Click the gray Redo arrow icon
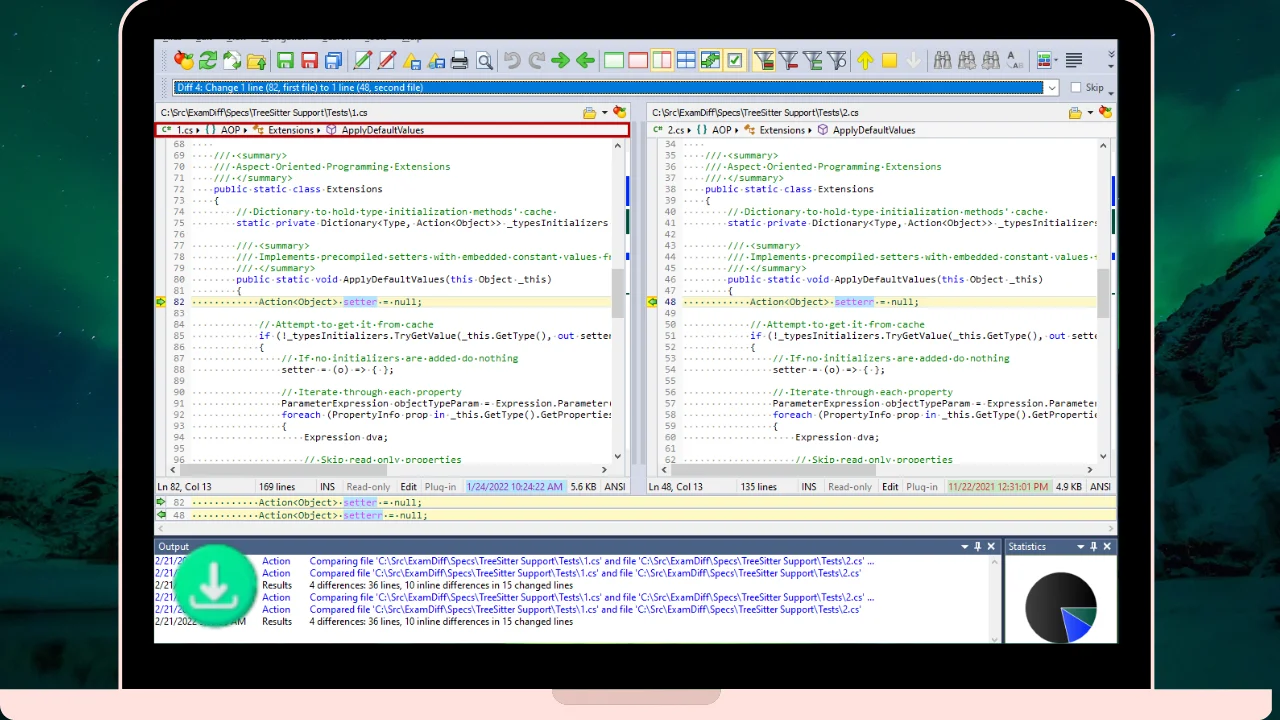Image resolution: width=1280 pixels, height=720 pixels. pyautogui.click(x=536, y=61)
